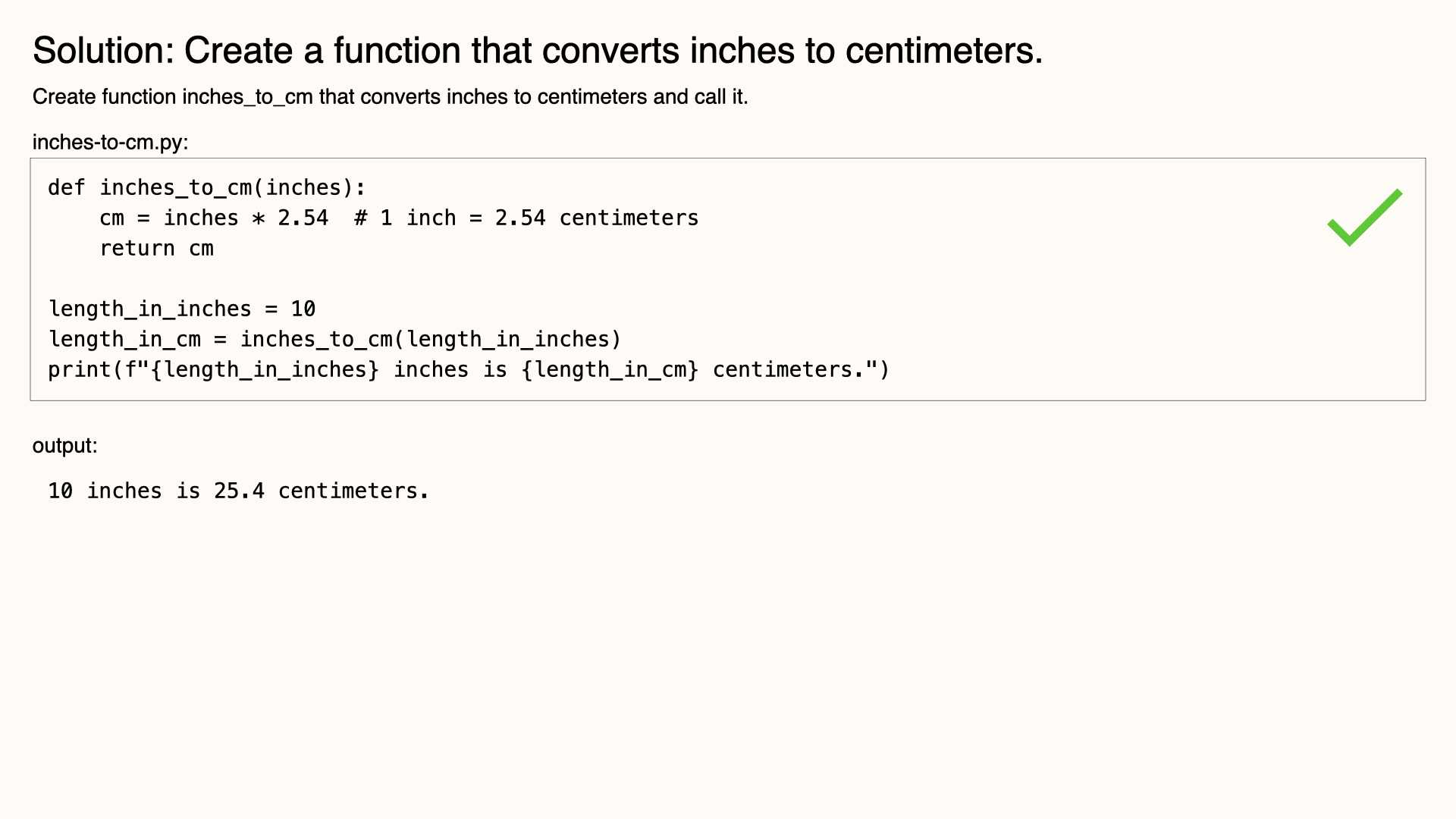Click the inches-to-cm.py filename label

tap(110, 143)
